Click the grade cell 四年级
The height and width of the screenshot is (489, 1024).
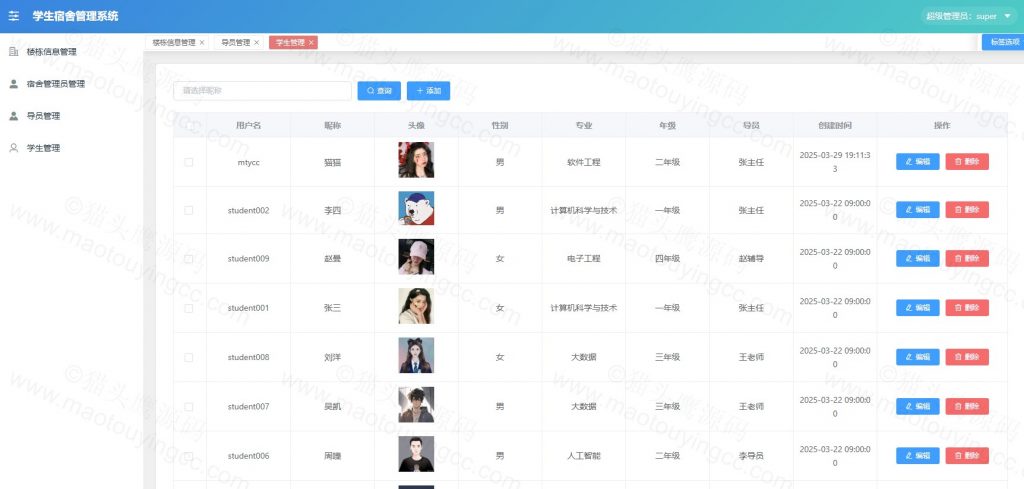tap(667, 259)
